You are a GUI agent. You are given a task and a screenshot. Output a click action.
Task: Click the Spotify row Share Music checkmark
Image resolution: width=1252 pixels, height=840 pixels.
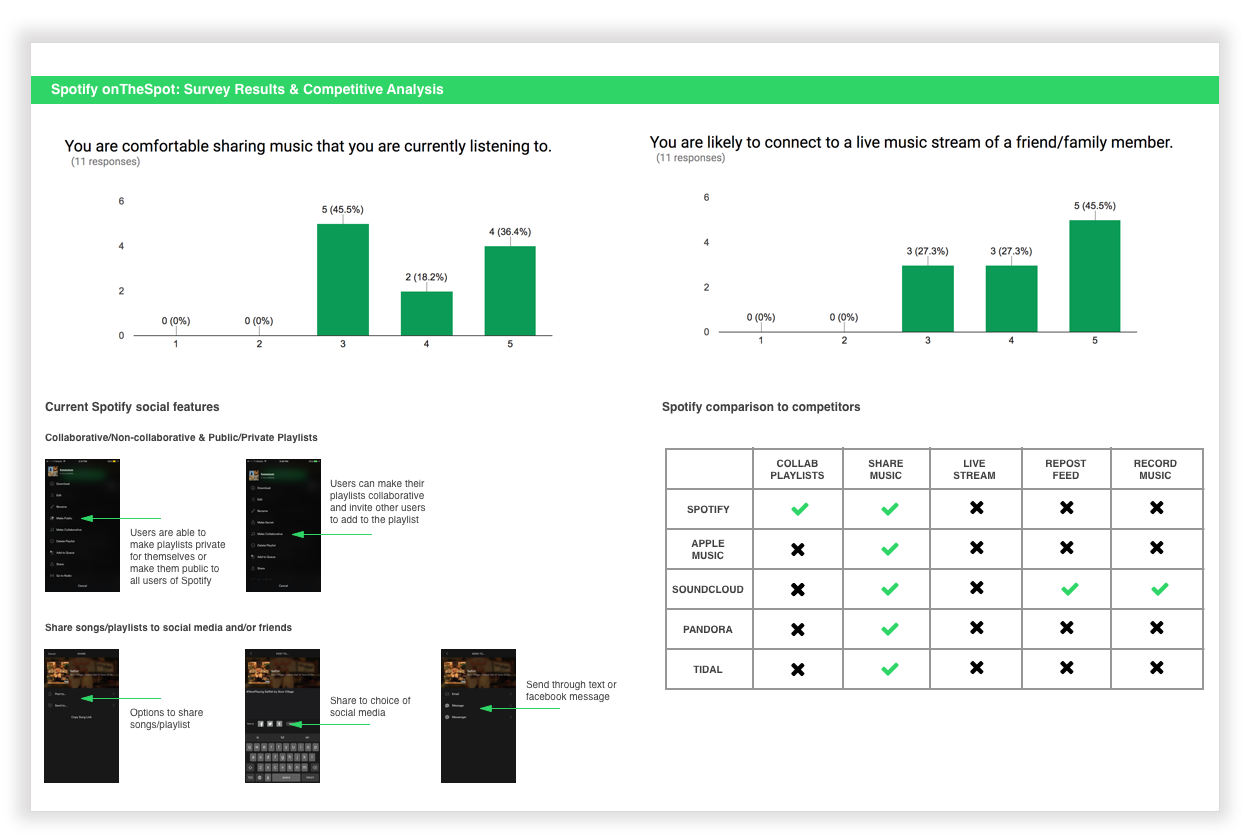[889, 509]
